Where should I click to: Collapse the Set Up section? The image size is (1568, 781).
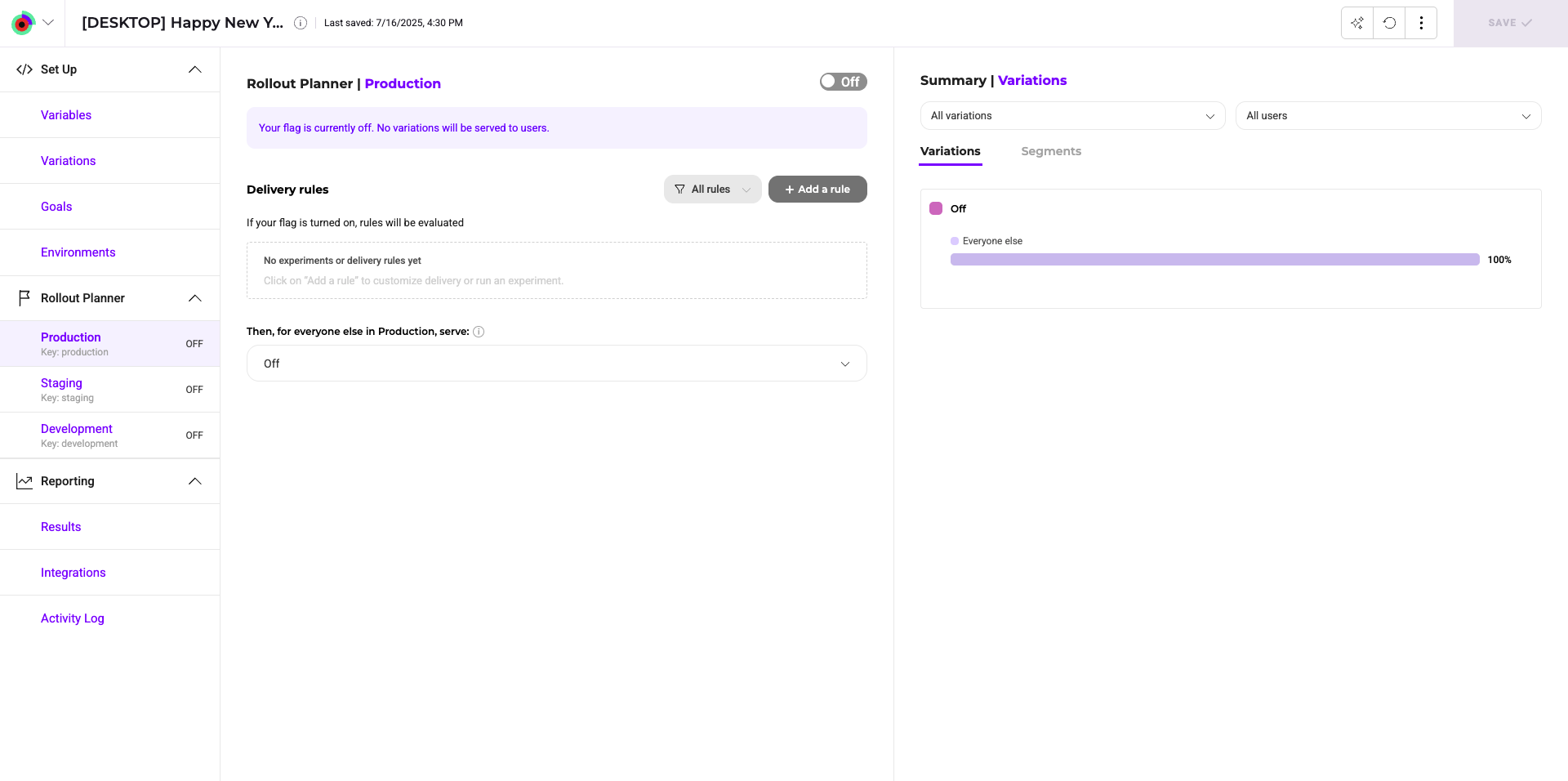194,69
